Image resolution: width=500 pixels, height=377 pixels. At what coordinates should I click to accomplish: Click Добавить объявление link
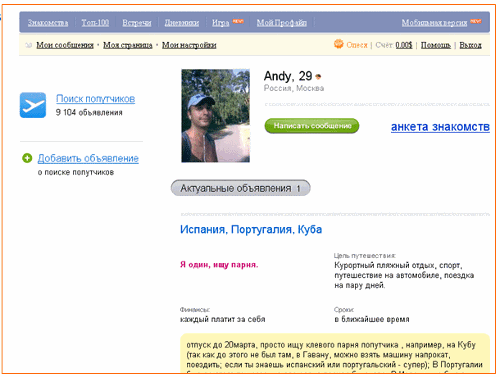click(88, 158)
